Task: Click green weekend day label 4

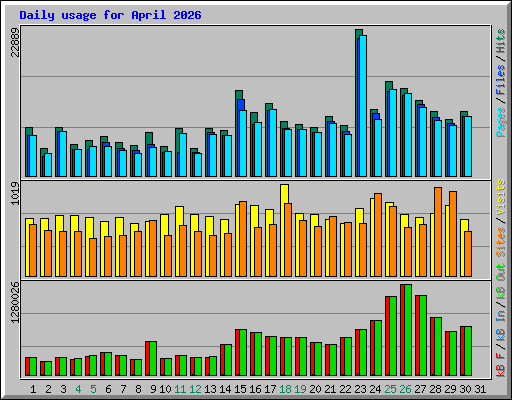Action: point(78,389)
